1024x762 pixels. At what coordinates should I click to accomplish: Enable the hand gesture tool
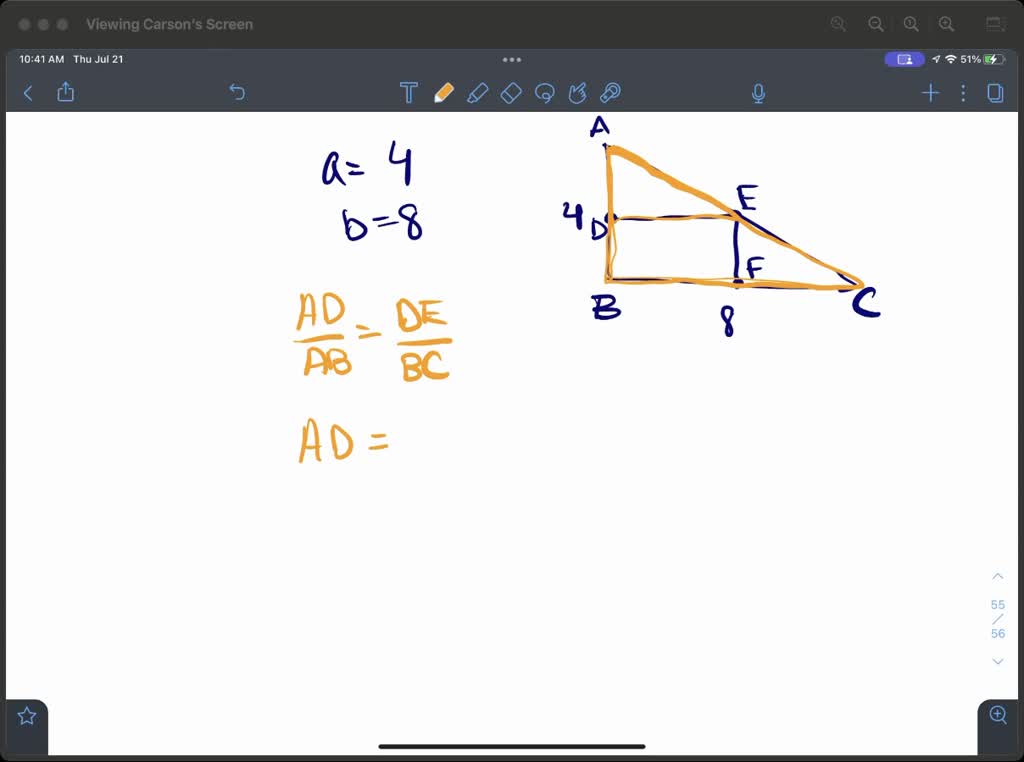(x=578, y=92)
